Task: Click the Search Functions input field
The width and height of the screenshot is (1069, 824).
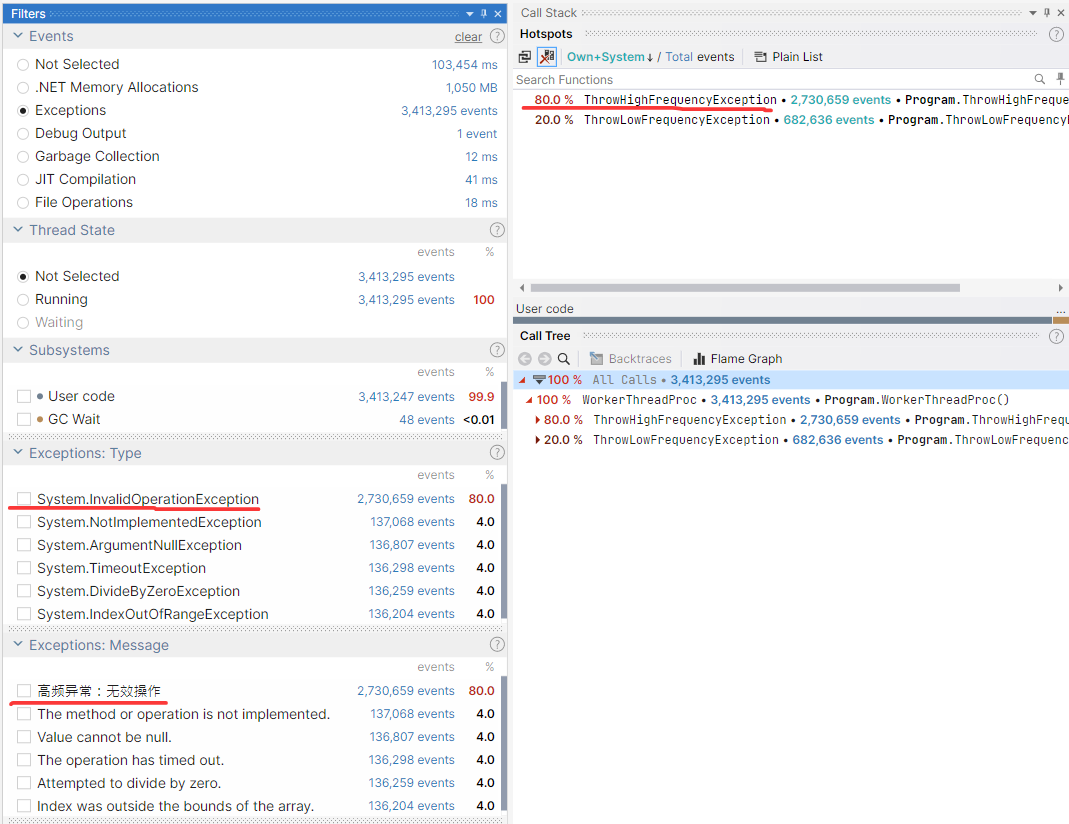Action: coord(772,79)
